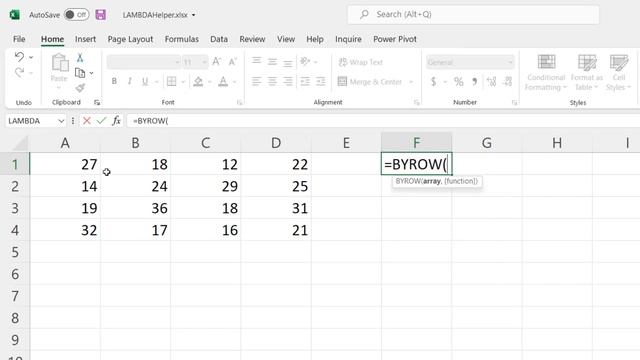The image size is (640, 360).
Task: Switch to the Review tab
Action: 252,39
